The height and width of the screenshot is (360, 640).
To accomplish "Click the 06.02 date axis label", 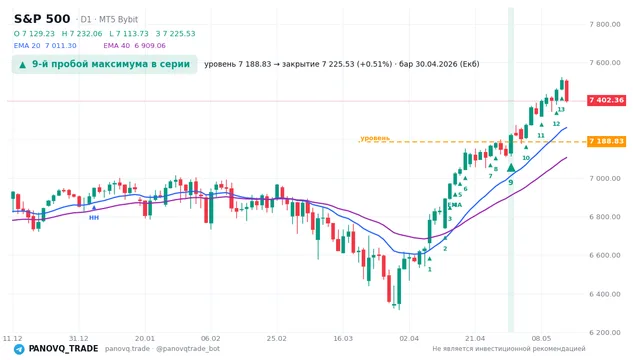I will click(x=211, y=338).
